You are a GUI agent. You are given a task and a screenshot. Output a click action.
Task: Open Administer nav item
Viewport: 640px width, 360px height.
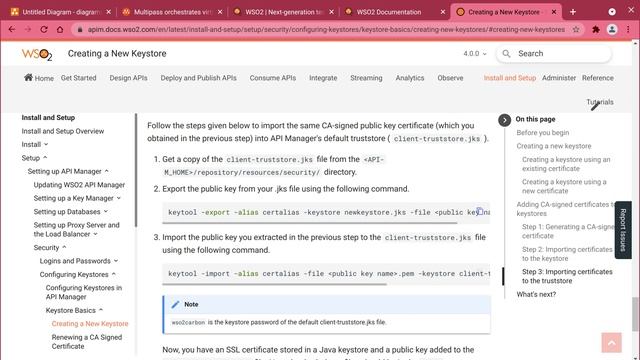click(x=559, y=78)
